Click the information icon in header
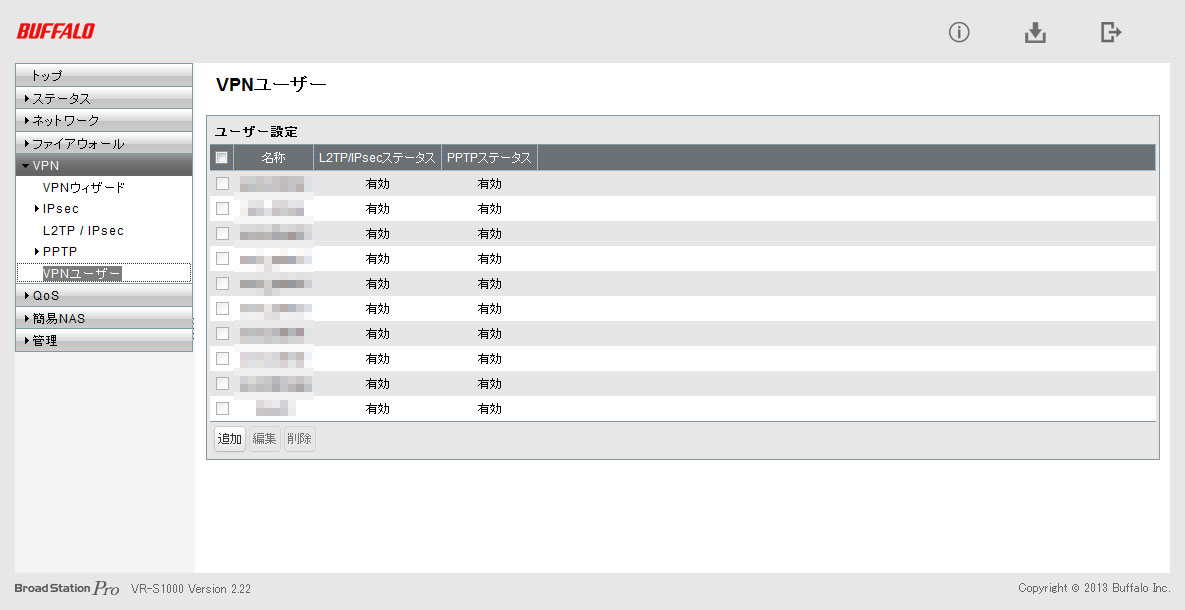The height and width of the screenshot is (610, 1185). point(959,33)
